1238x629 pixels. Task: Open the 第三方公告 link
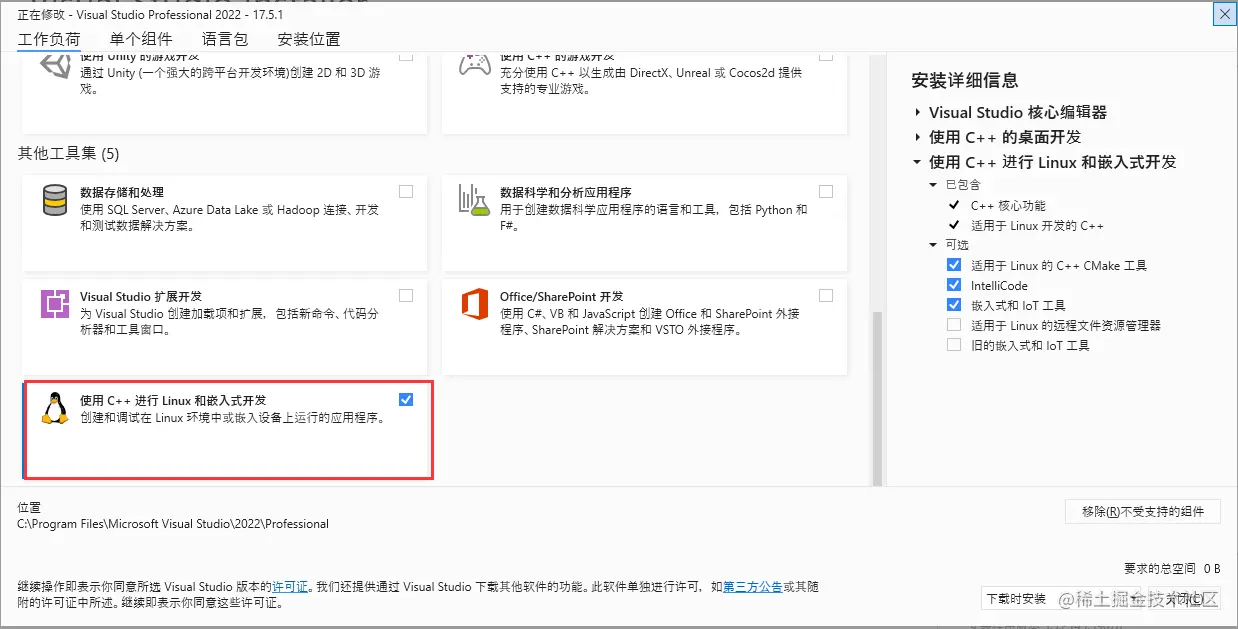point(752,587)
